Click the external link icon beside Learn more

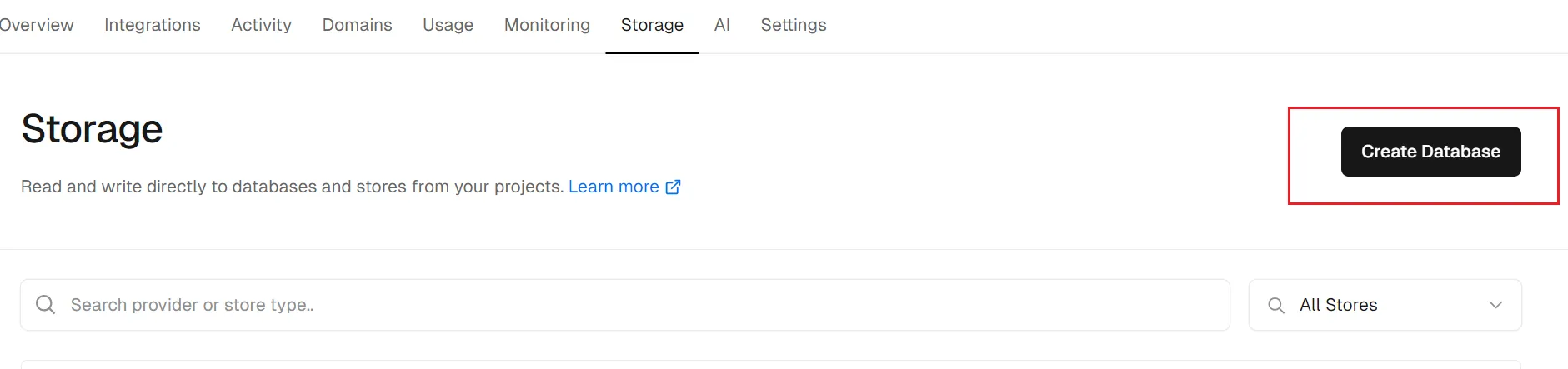point(673,187)
